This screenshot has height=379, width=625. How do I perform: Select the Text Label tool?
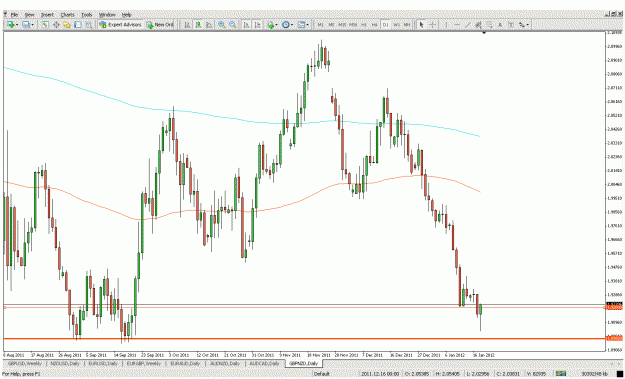[511, 25]
